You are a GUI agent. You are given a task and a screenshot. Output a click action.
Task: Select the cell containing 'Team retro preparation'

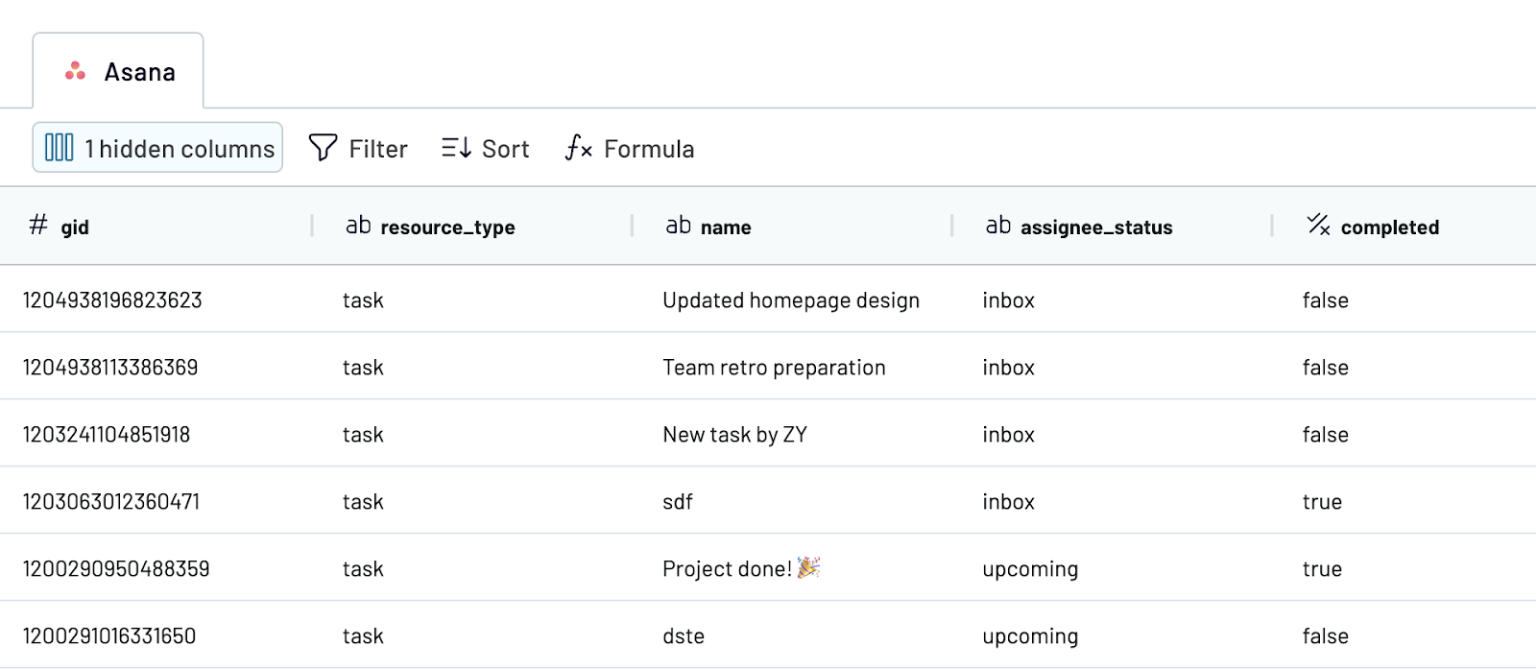point(773,367)
